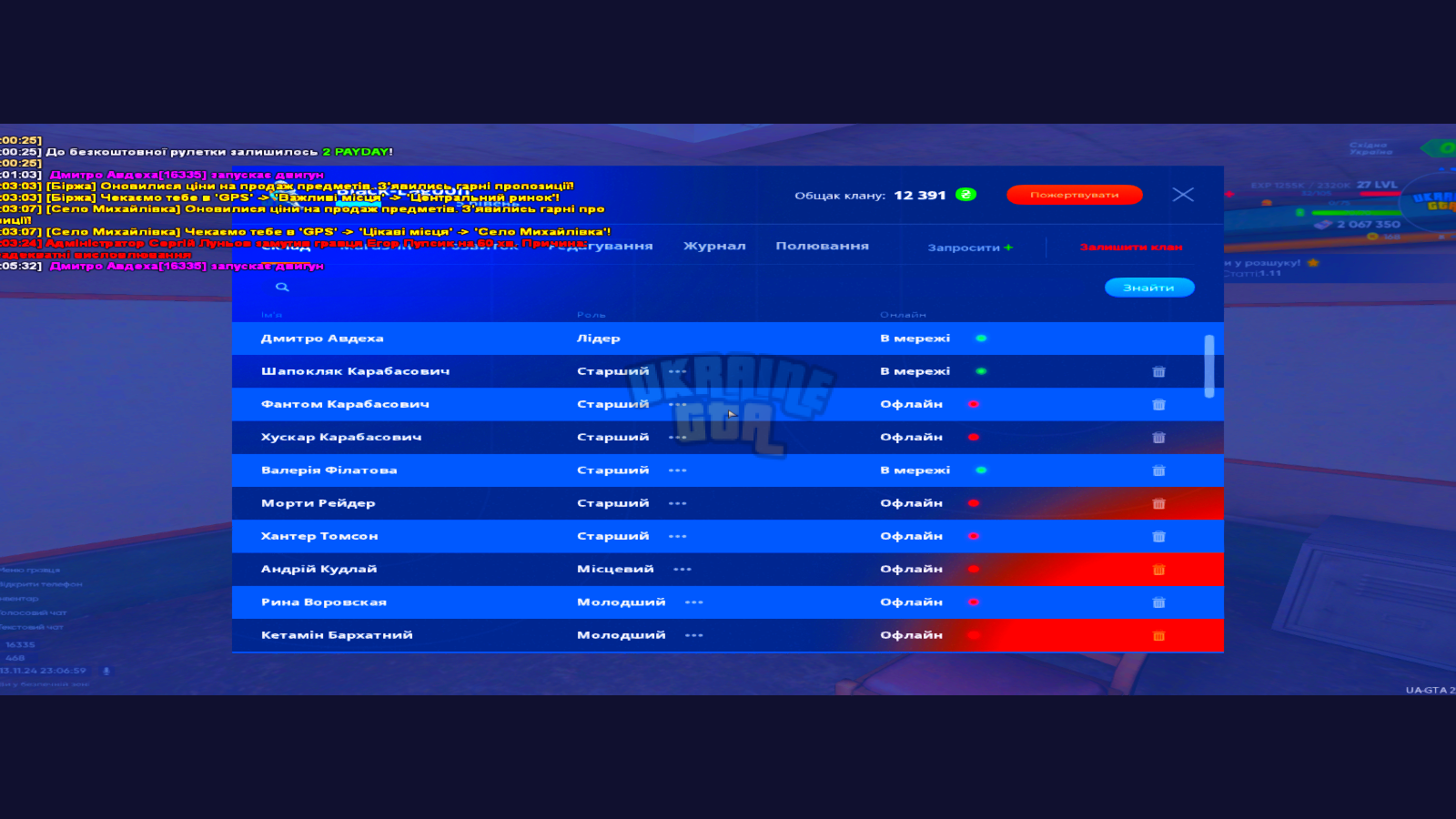Click trash icon for Хускар Карабасович
The height and width of the screenshot is (819, 1456).
pyautogui.click(x=1158, y=438)
